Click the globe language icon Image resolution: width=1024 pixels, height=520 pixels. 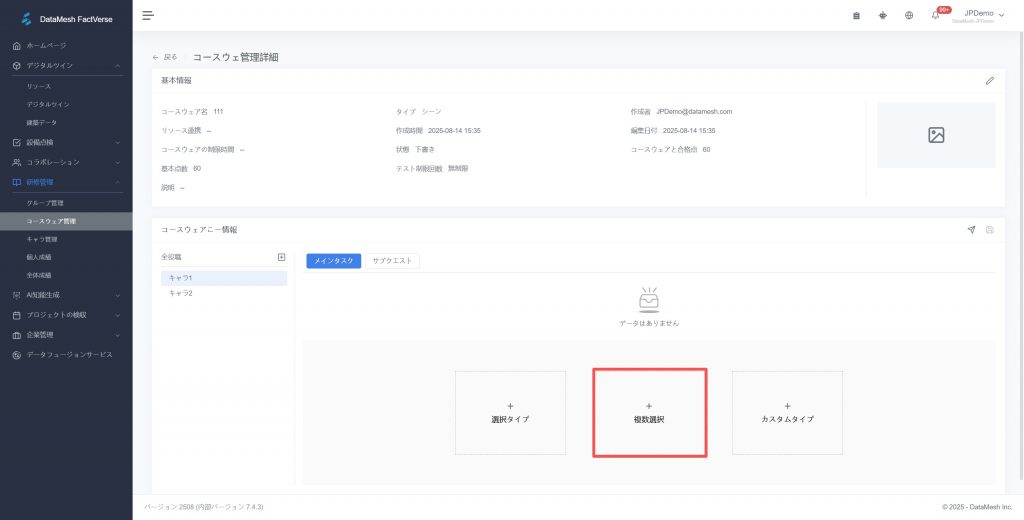click(909, 15)
